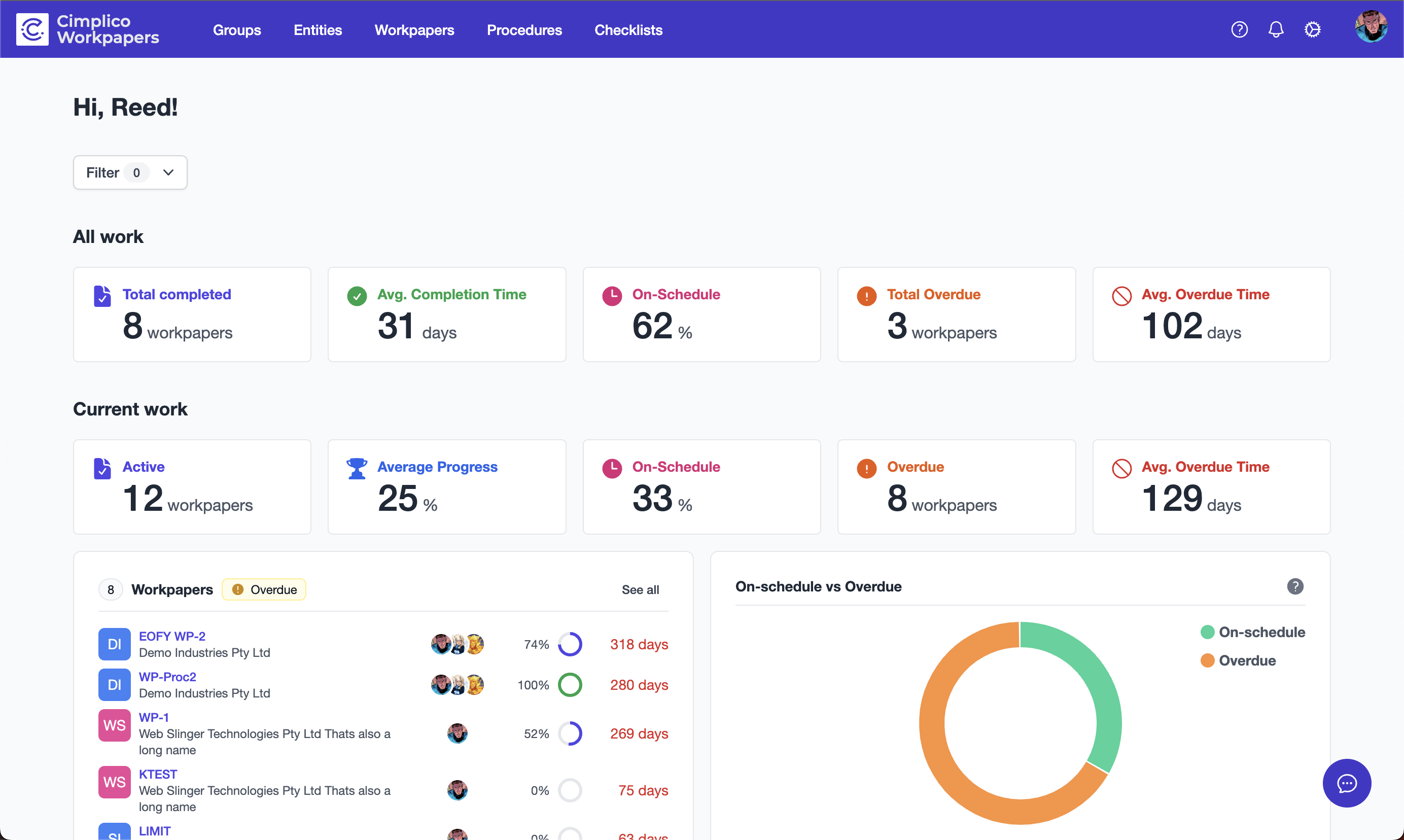1404x840 pixels.
Task: Click the Total completed 8 workpapers card
Action: [192, 314]
